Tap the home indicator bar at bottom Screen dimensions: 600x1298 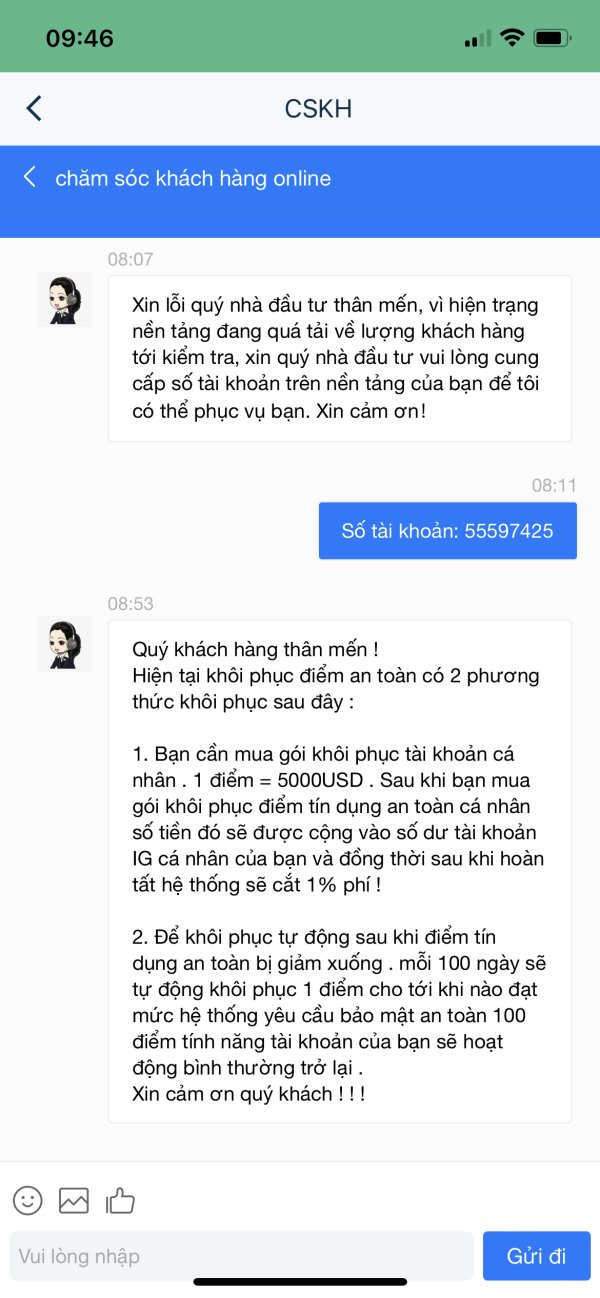click(x=300, y=1282)
